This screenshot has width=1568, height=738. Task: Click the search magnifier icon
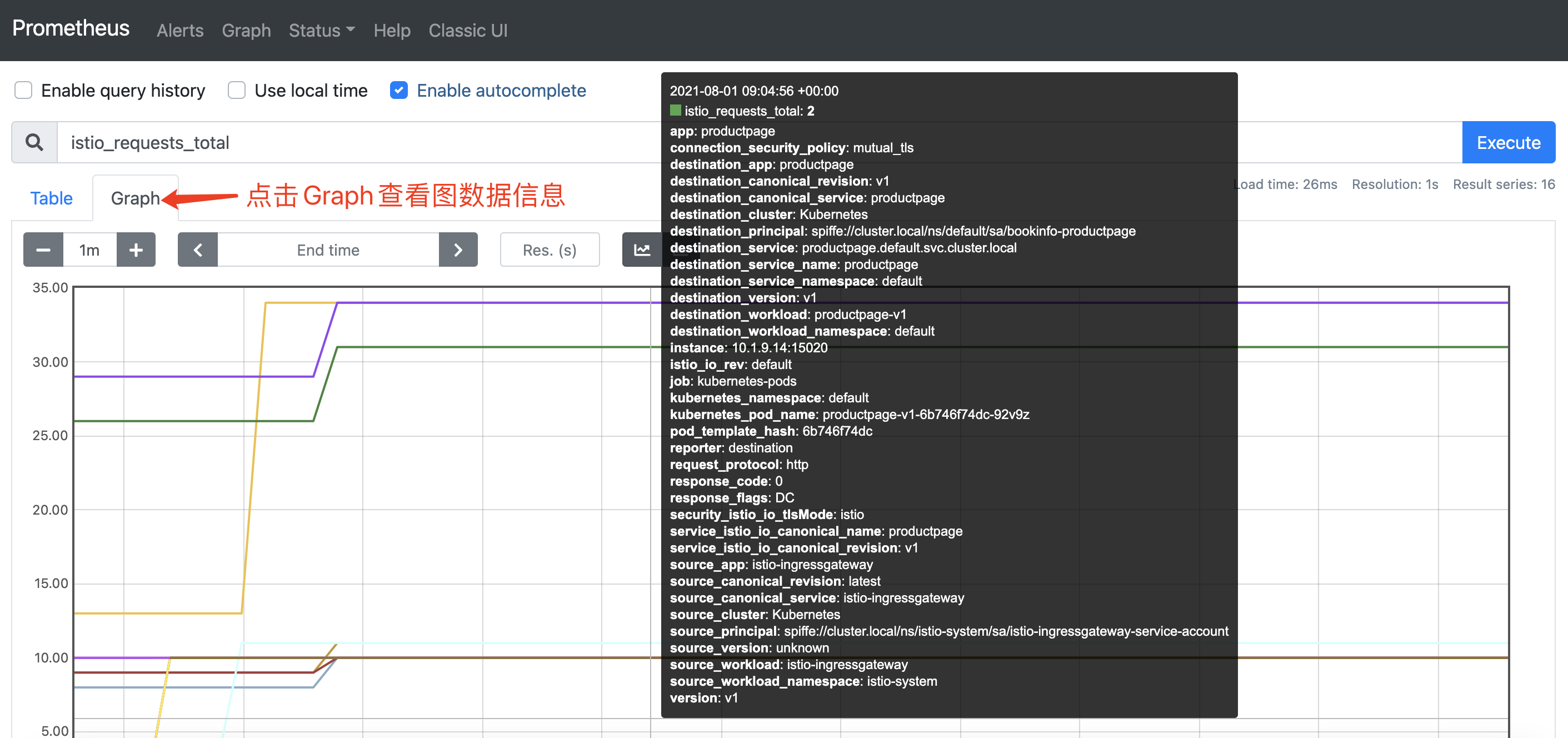click(x=34, y=142)
